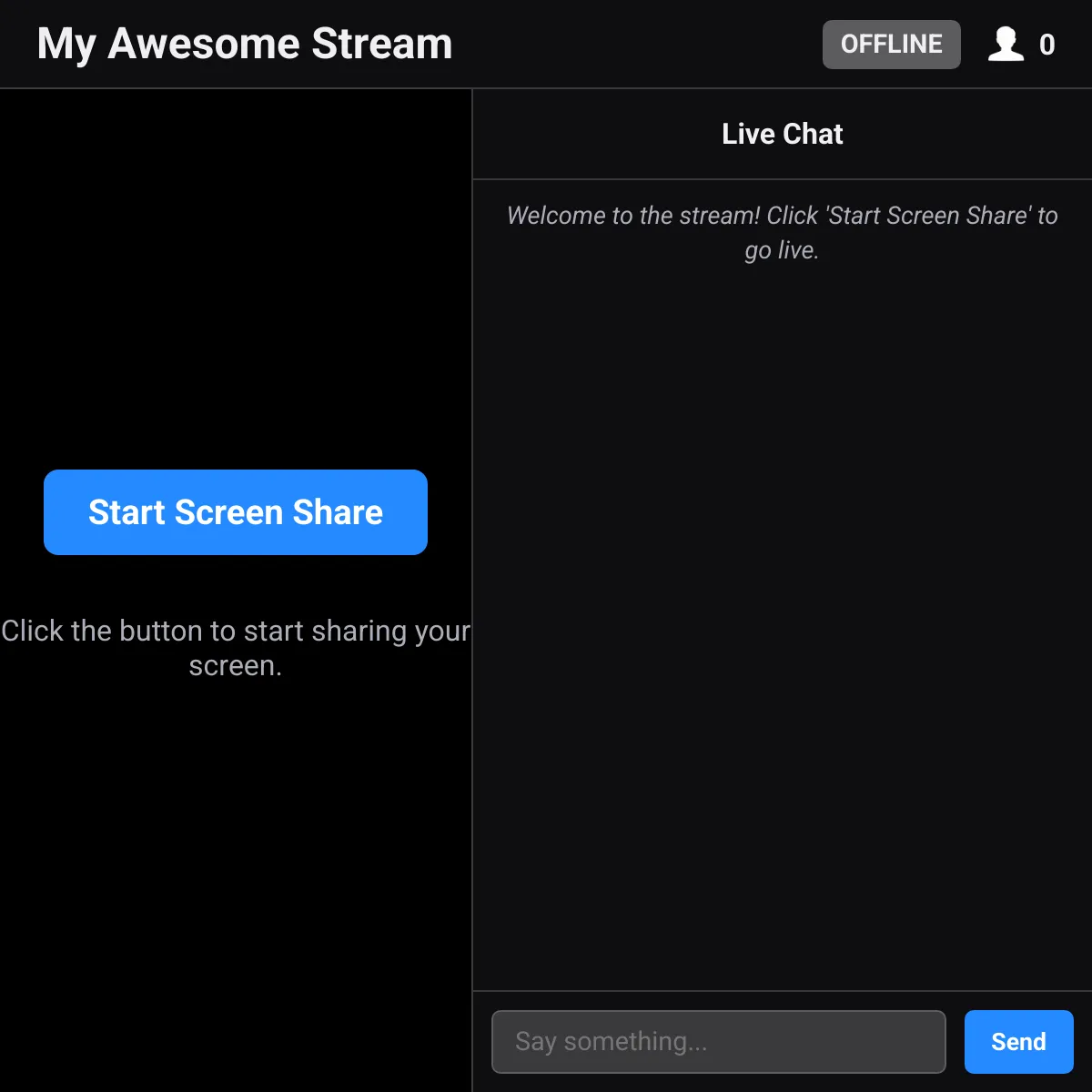The width and height of the screenshot is (1092, 1092).
Task: Click the 'Live Chat' heading
Action: (x=783, y=134)
